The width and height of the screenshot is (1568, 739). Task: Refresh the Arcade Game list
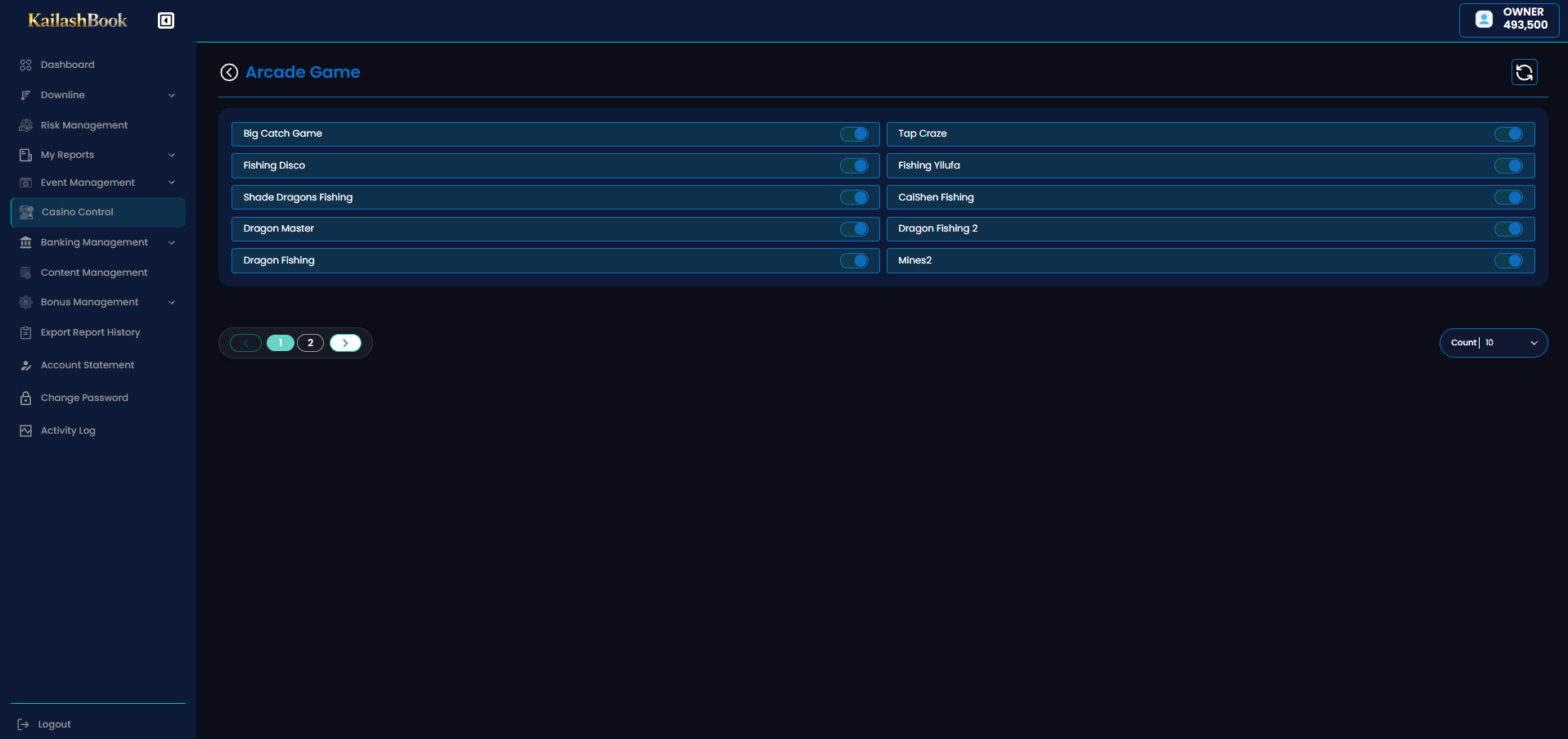(x=1525, y=72)
